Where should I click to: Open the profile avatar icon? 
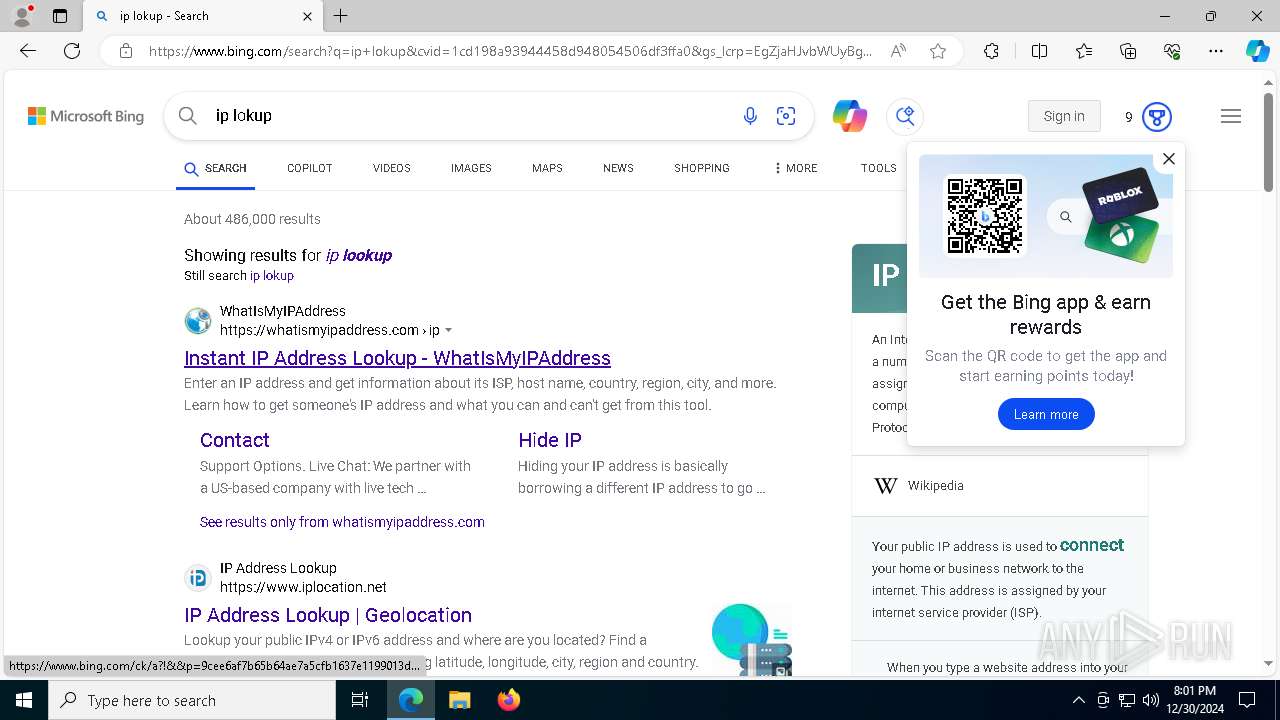(22, 16)
